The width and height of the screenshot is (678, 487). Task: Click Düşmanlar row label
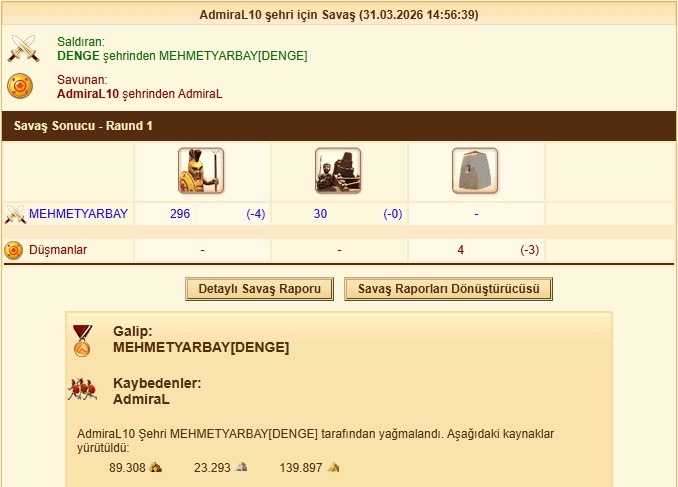tap(58, 250)
